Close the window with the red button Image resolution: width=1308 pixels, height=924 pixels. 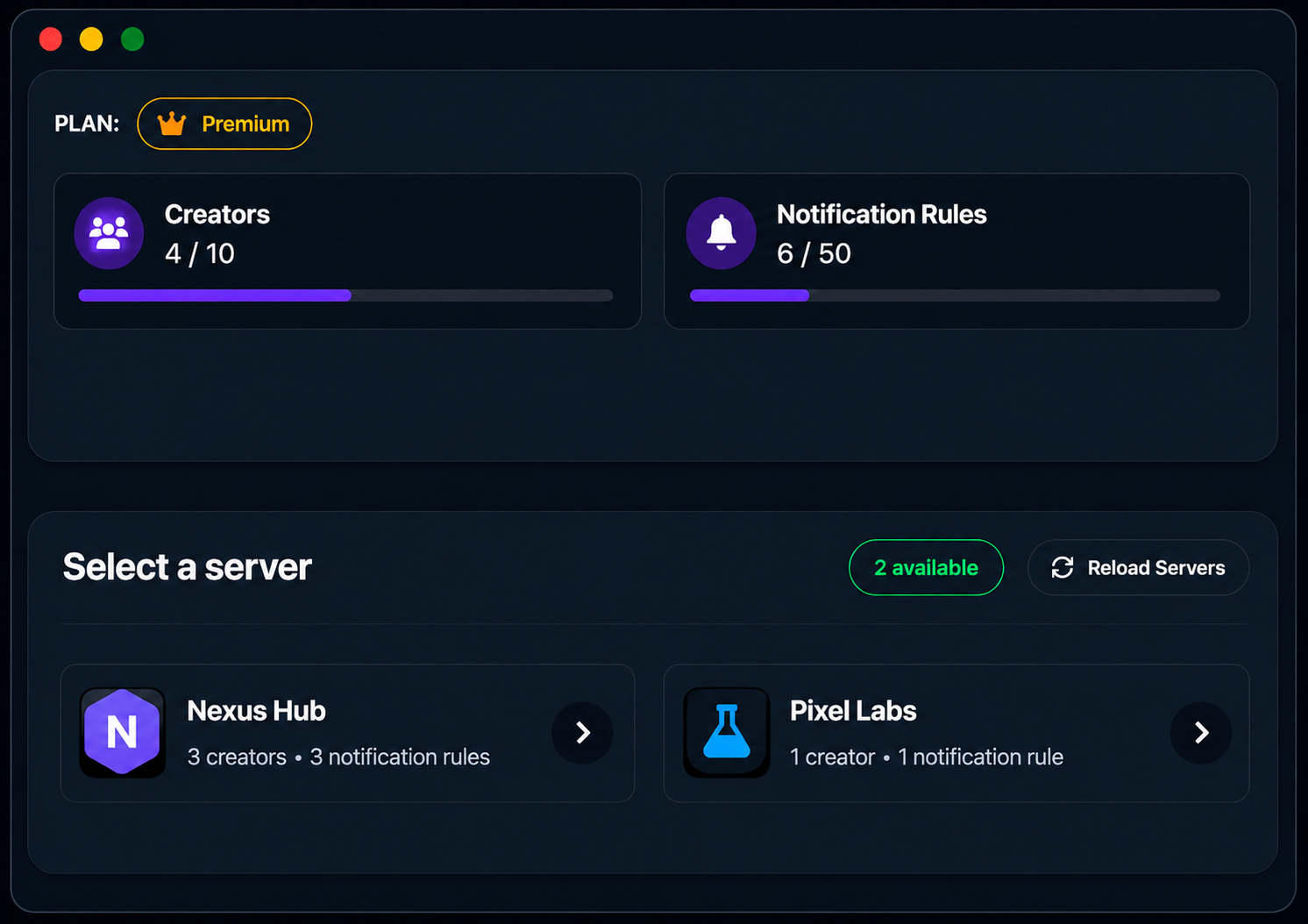coord(51,39)
